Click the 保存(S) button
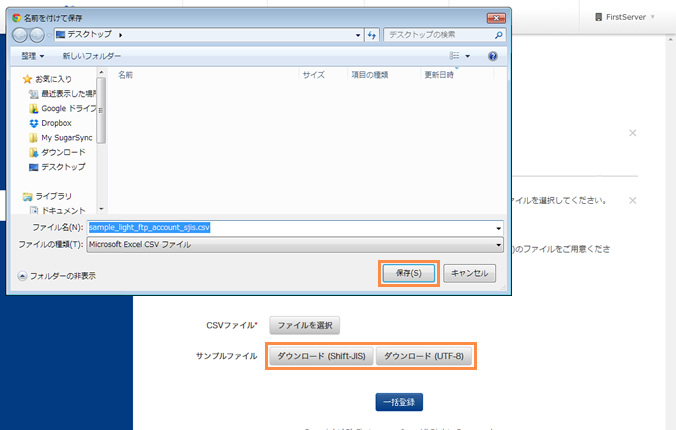676x430 pixels. 409,273
